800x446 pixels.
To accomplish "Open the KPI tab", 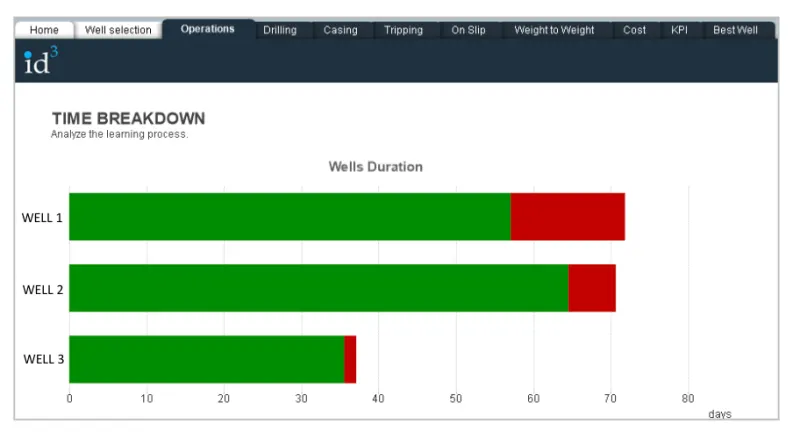I will tap(680, 30).
